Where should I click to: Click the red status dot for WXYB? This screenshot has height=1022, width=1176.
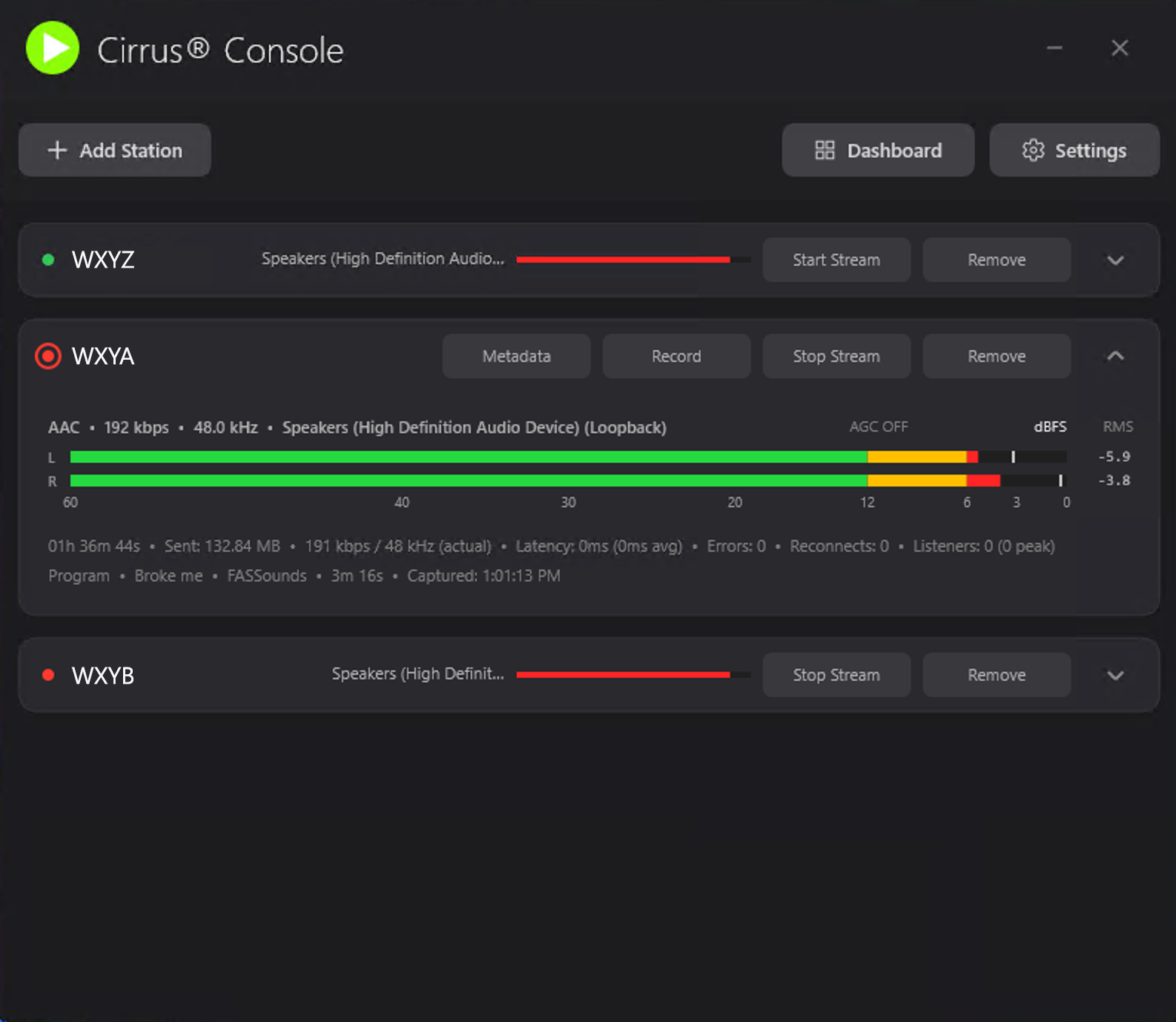[x=48, y=675]
